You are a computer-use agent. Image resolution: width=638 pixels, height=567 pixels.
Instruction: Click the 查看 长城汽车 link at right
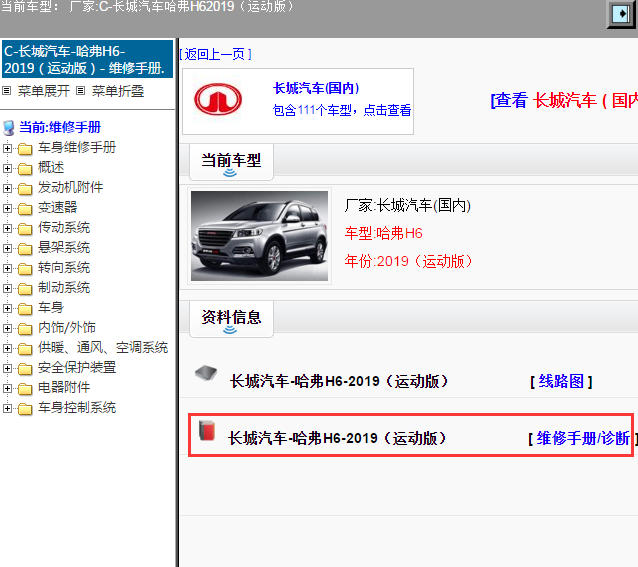coord(564,100)
